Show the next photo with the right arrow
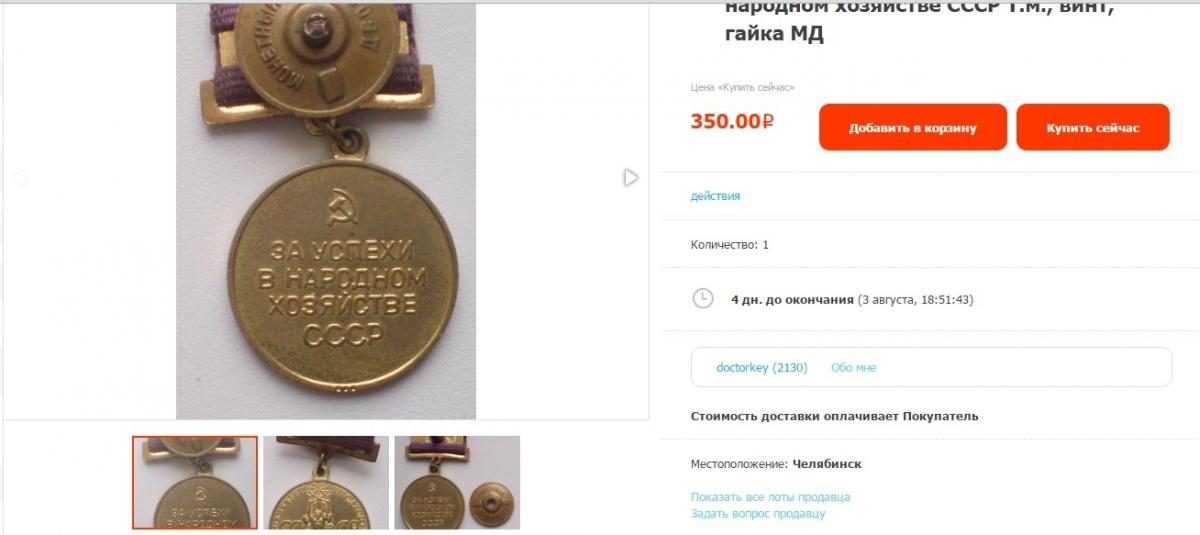1200x535 pixels. (x=631, y=177)
